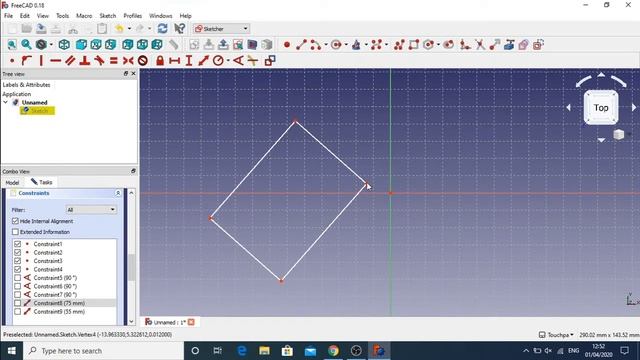Image resolution: width=640 pixels, height=360 pixels.
Task: Apply the horizontal distance constraint
Action: [x=174, y=61]
